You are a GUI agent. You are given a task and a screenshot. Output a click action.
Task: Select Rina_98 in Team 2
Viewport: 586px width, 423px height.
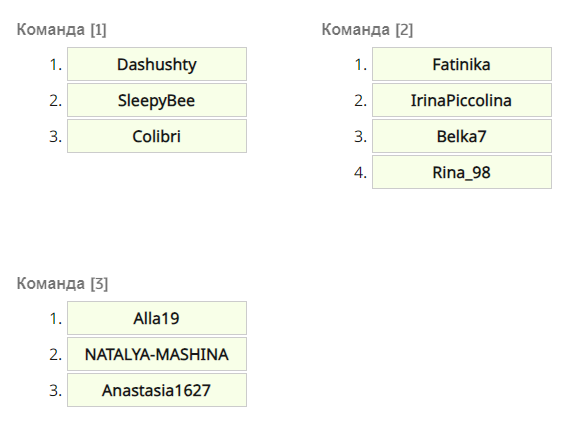(462, 172)
